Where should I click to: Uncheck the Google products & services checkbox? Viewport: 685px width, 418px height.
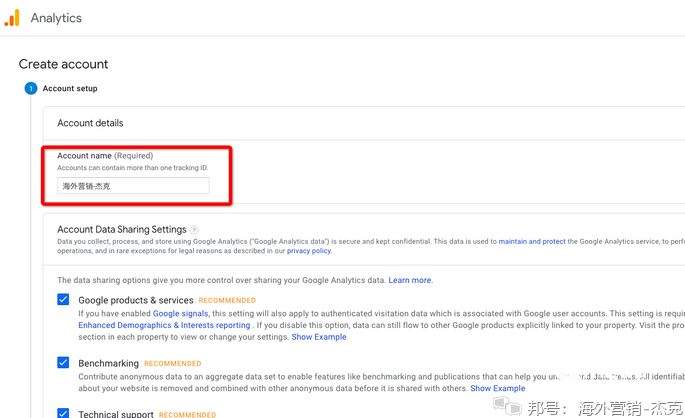coord(63,300)
